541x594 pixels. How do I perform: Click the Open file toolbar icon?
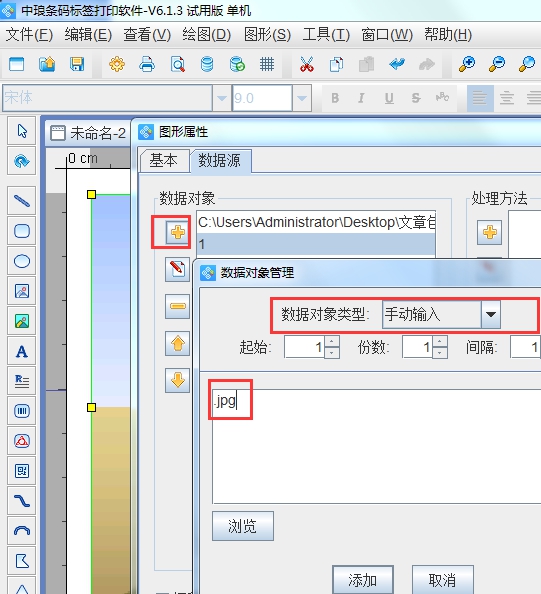47,64
